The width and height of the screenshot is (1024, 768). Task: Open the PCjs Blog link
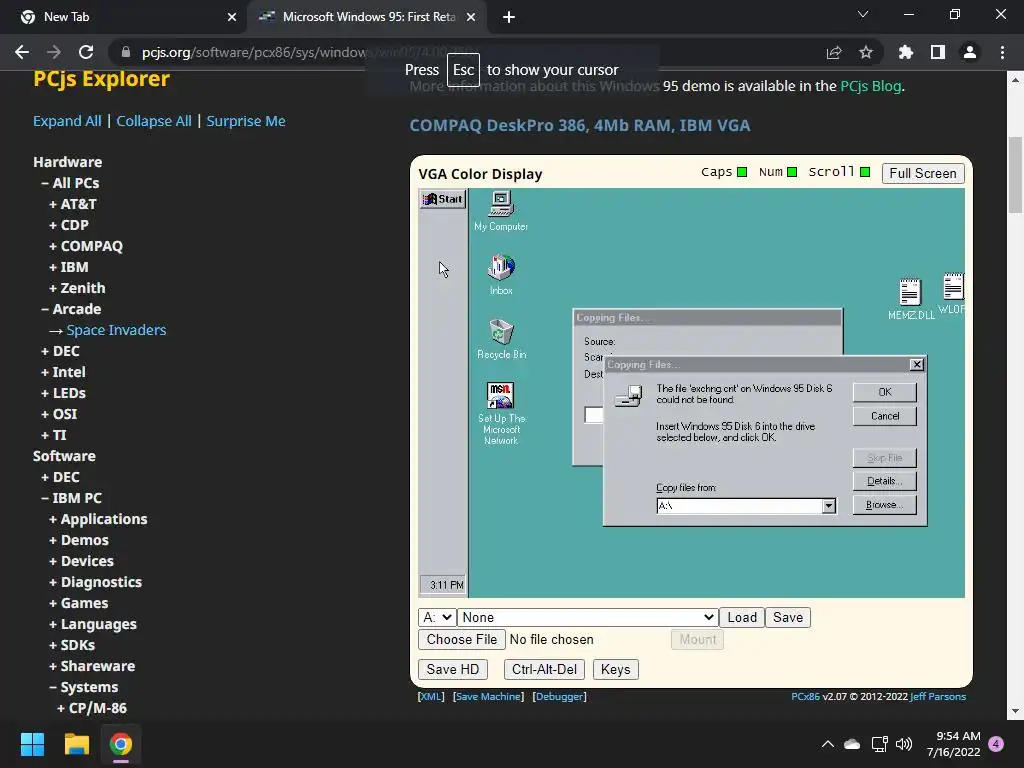tap(871, 86)
